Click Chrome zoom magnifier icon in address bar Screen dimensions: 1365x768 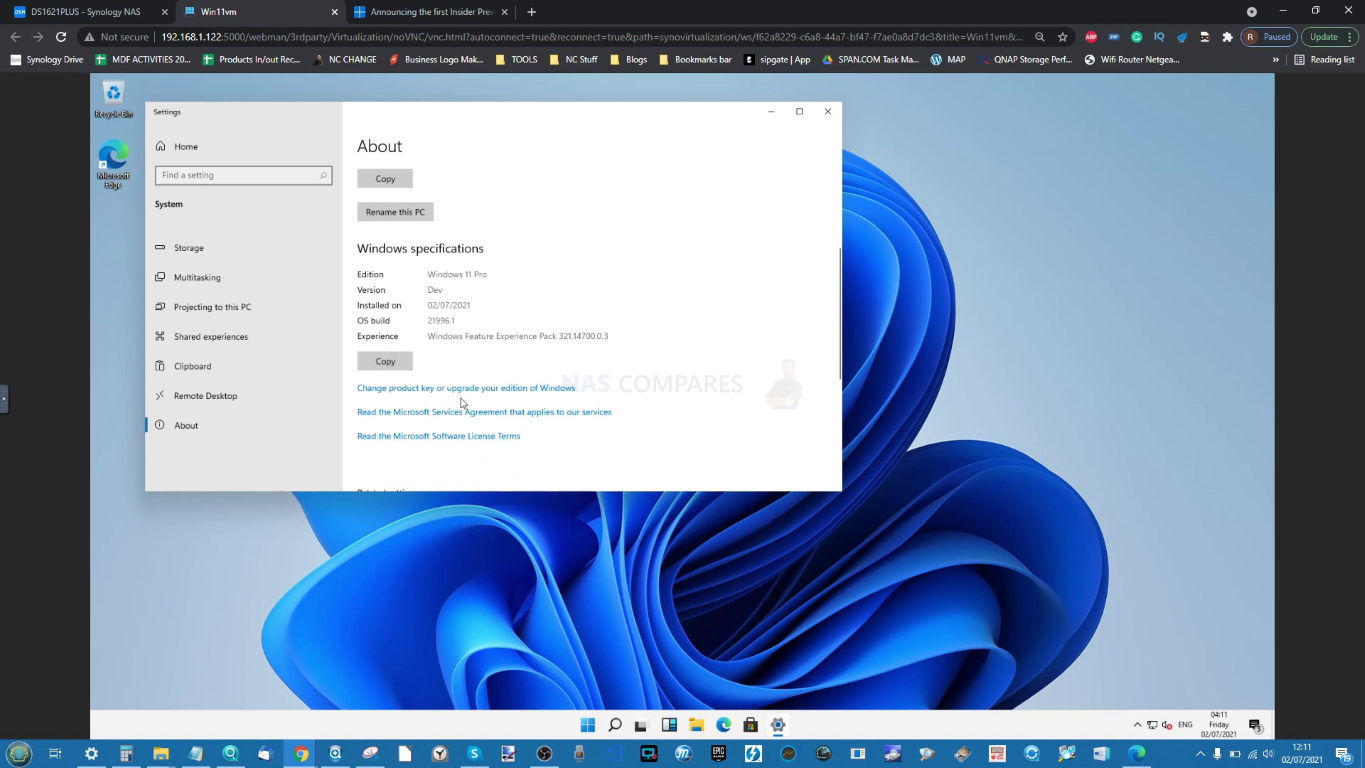(1040, 37)
